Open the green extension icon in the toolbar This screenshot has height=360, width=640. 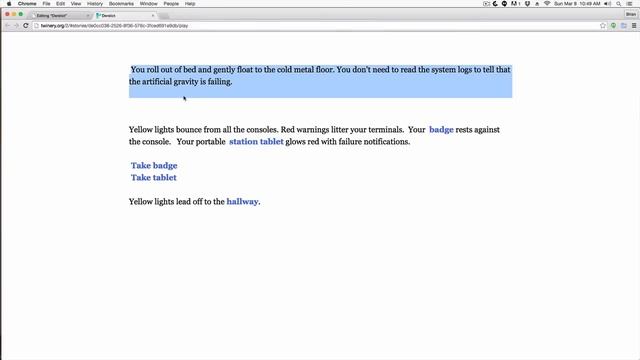(613, 26)
